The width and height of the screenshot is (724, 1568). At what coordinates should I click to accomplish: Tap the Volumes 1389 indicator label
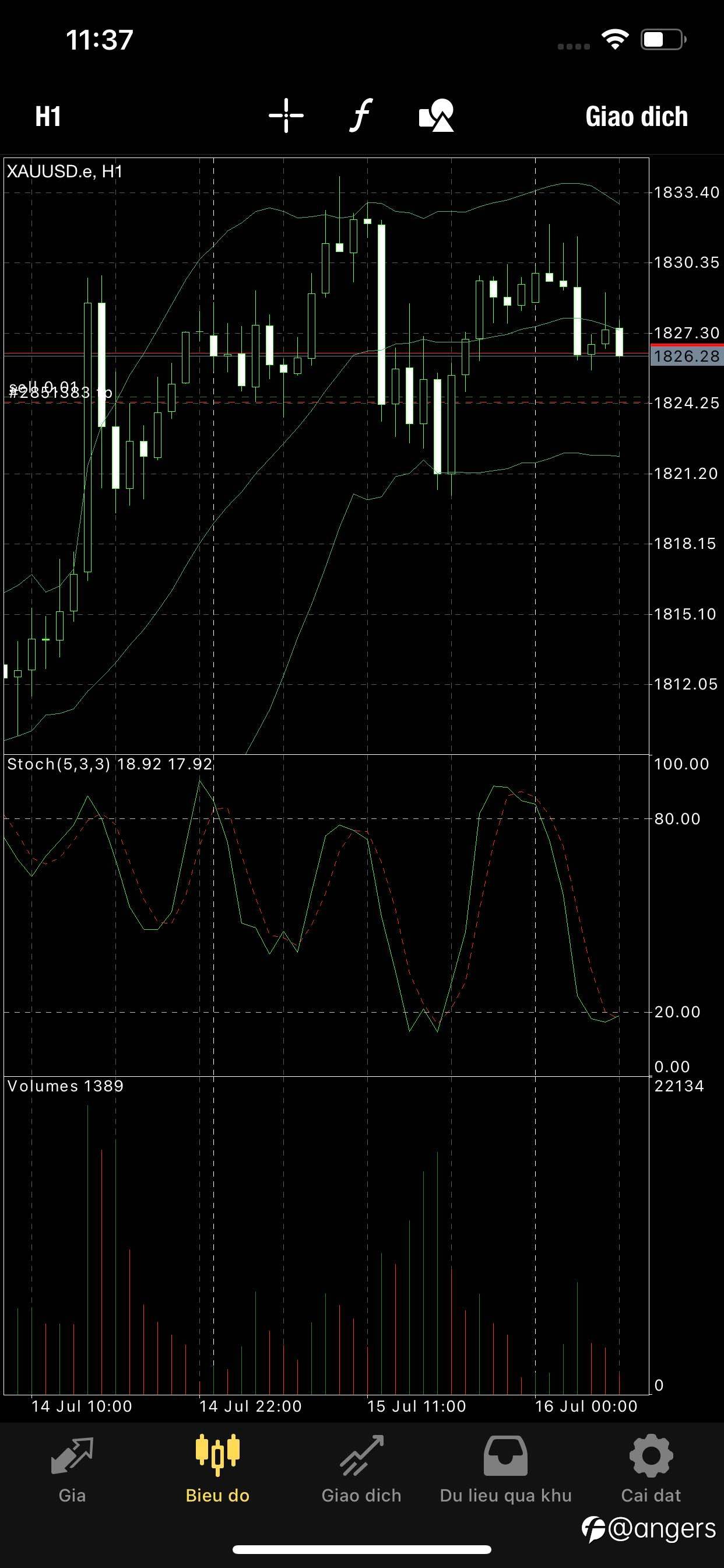coord(65,1086)
